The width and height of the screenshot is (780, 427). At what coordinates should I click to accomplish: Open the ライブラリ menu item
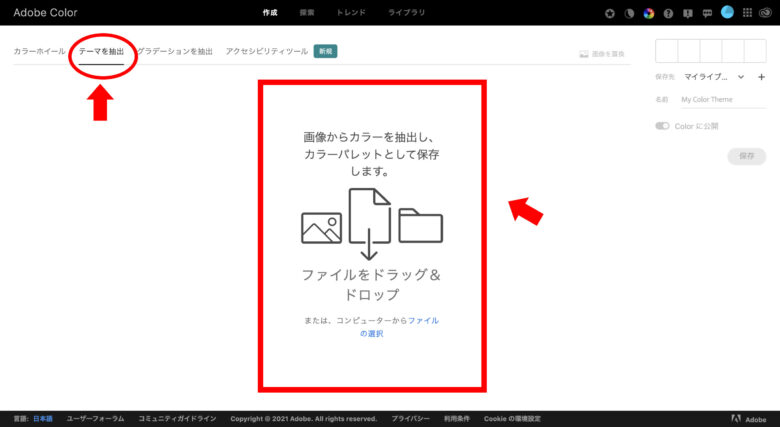click(406, 13)
